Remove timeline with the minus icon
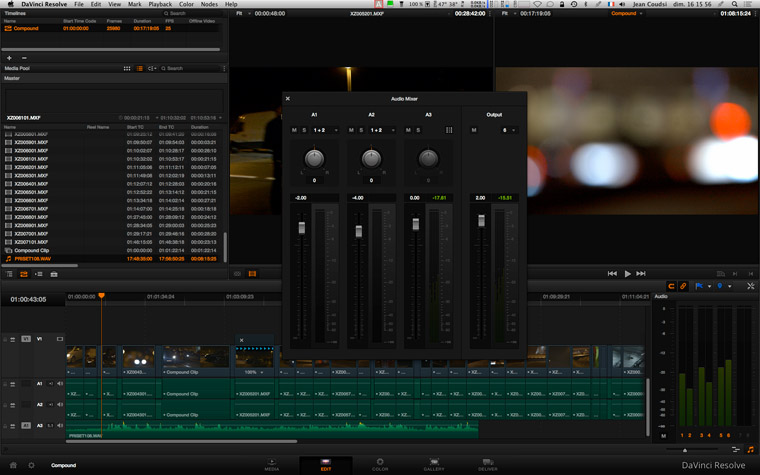Image resolution: width=760 pixels, height=475 pixels. (24, 58)
